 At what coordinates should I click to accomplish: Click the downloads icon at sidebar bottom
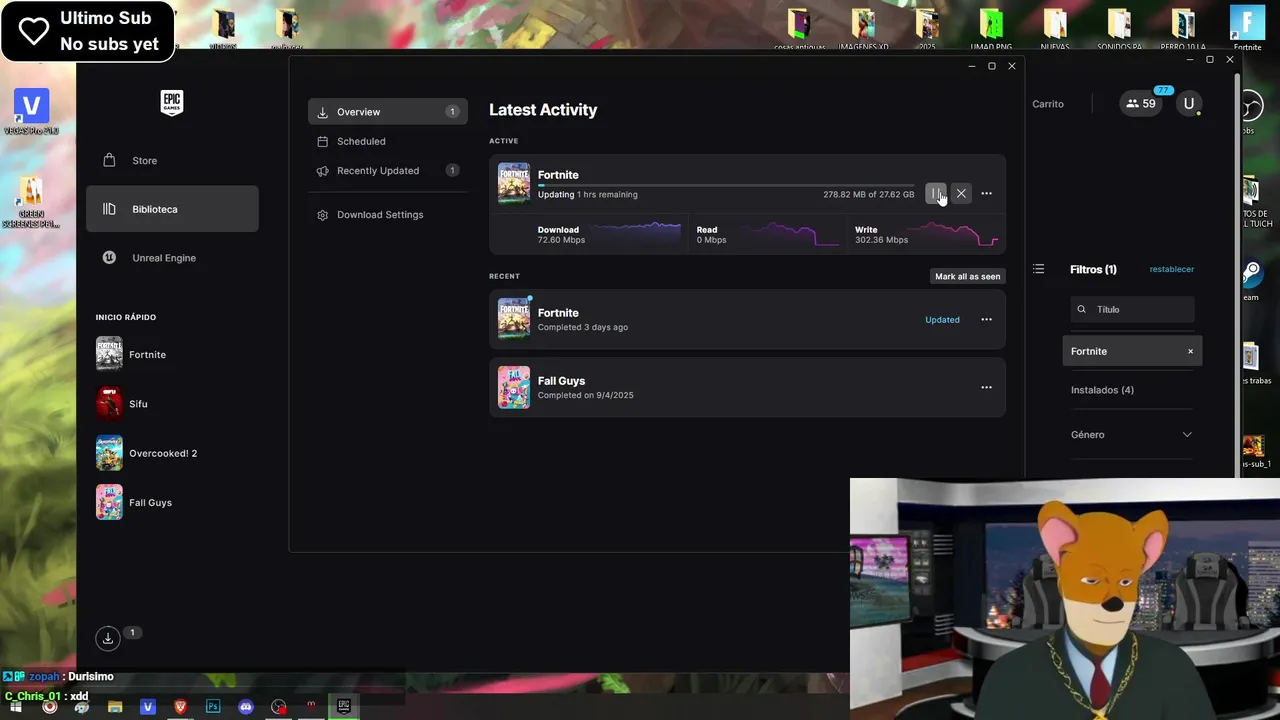tap(107, 638)
